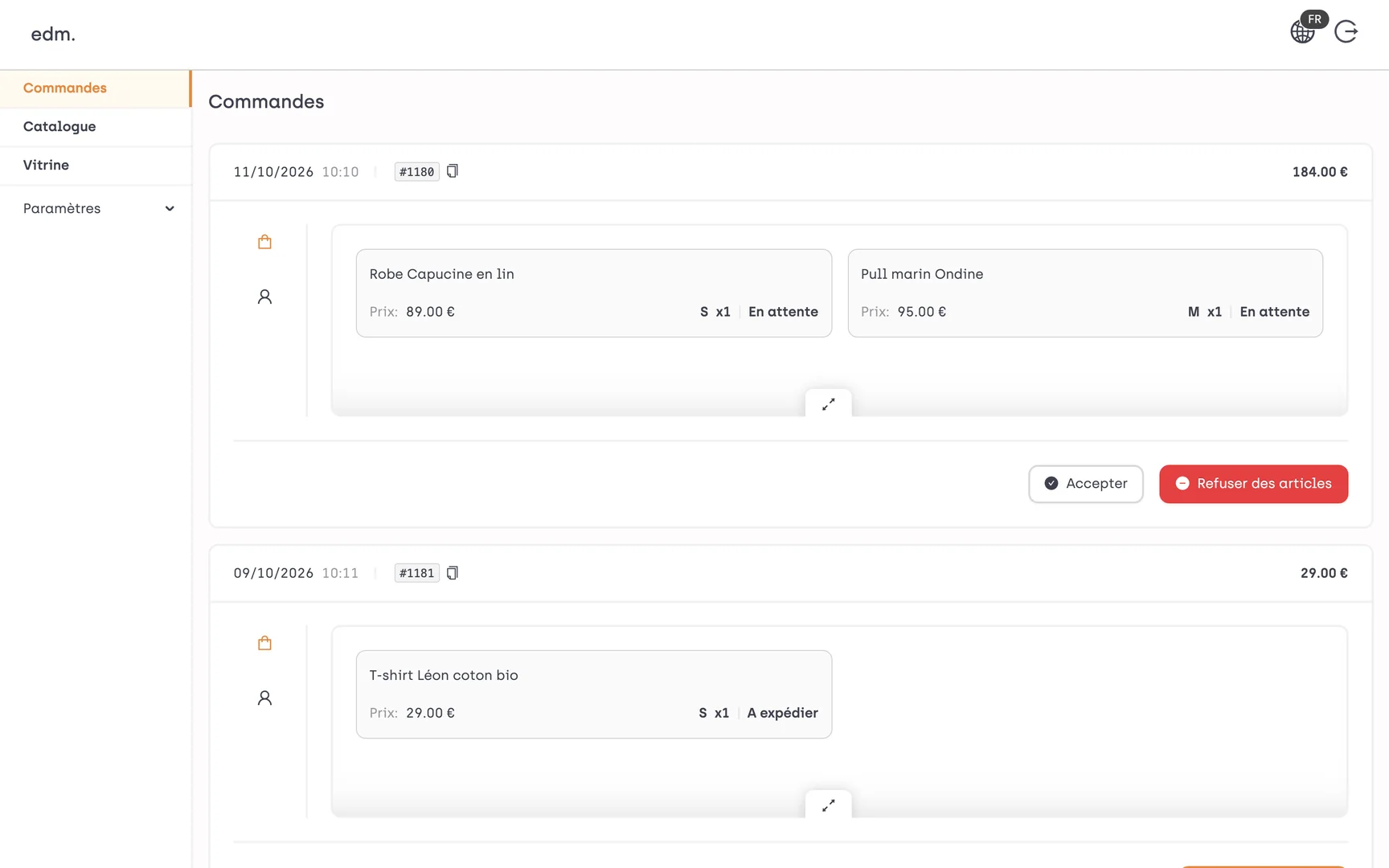Expand the Paramètres menu chevron
Image resolution: width=1389 pixels, height=868 pixels.
(x=170, y=209)
